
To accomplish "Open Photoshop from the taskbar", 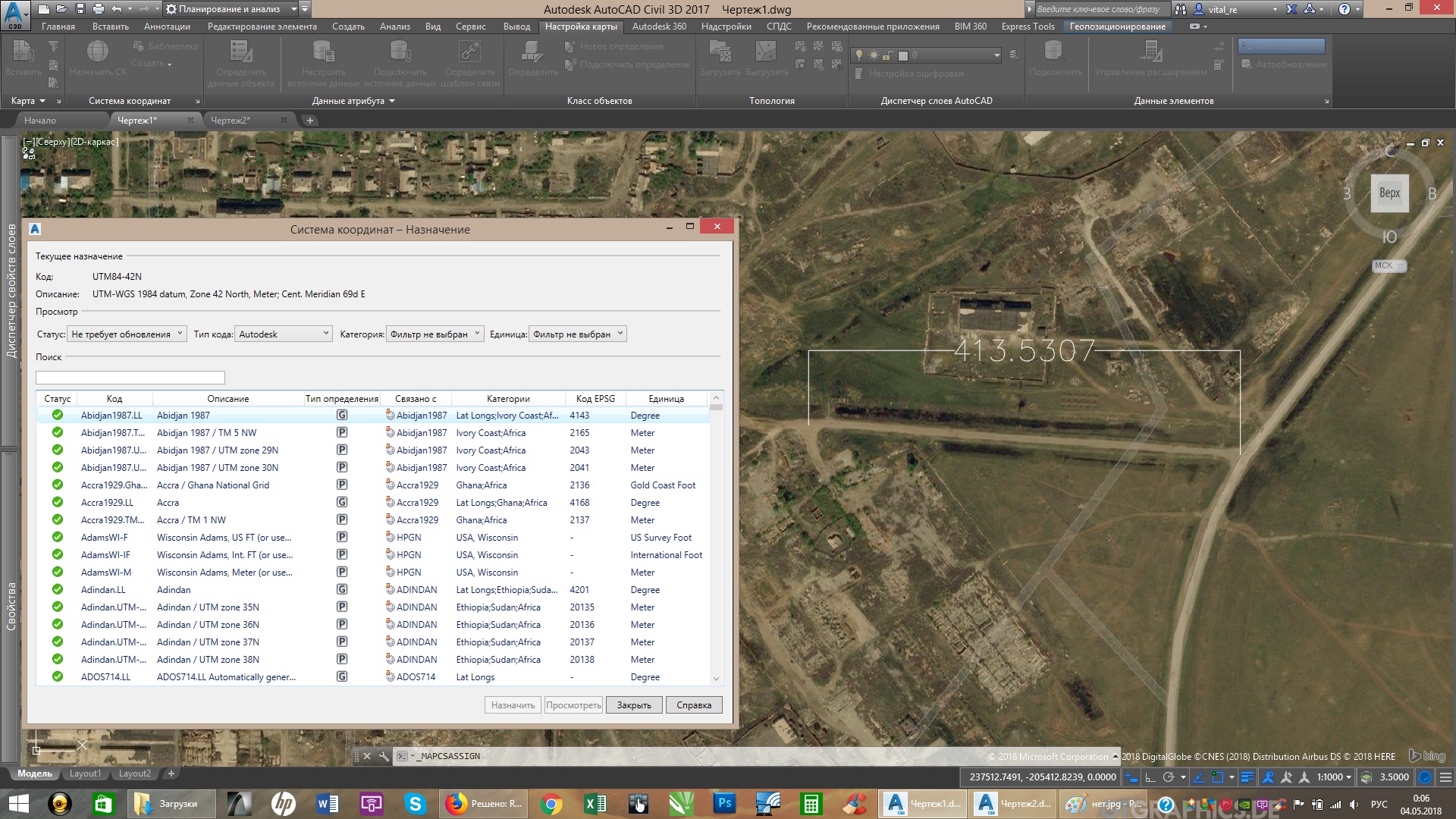I will coord(724,804).
